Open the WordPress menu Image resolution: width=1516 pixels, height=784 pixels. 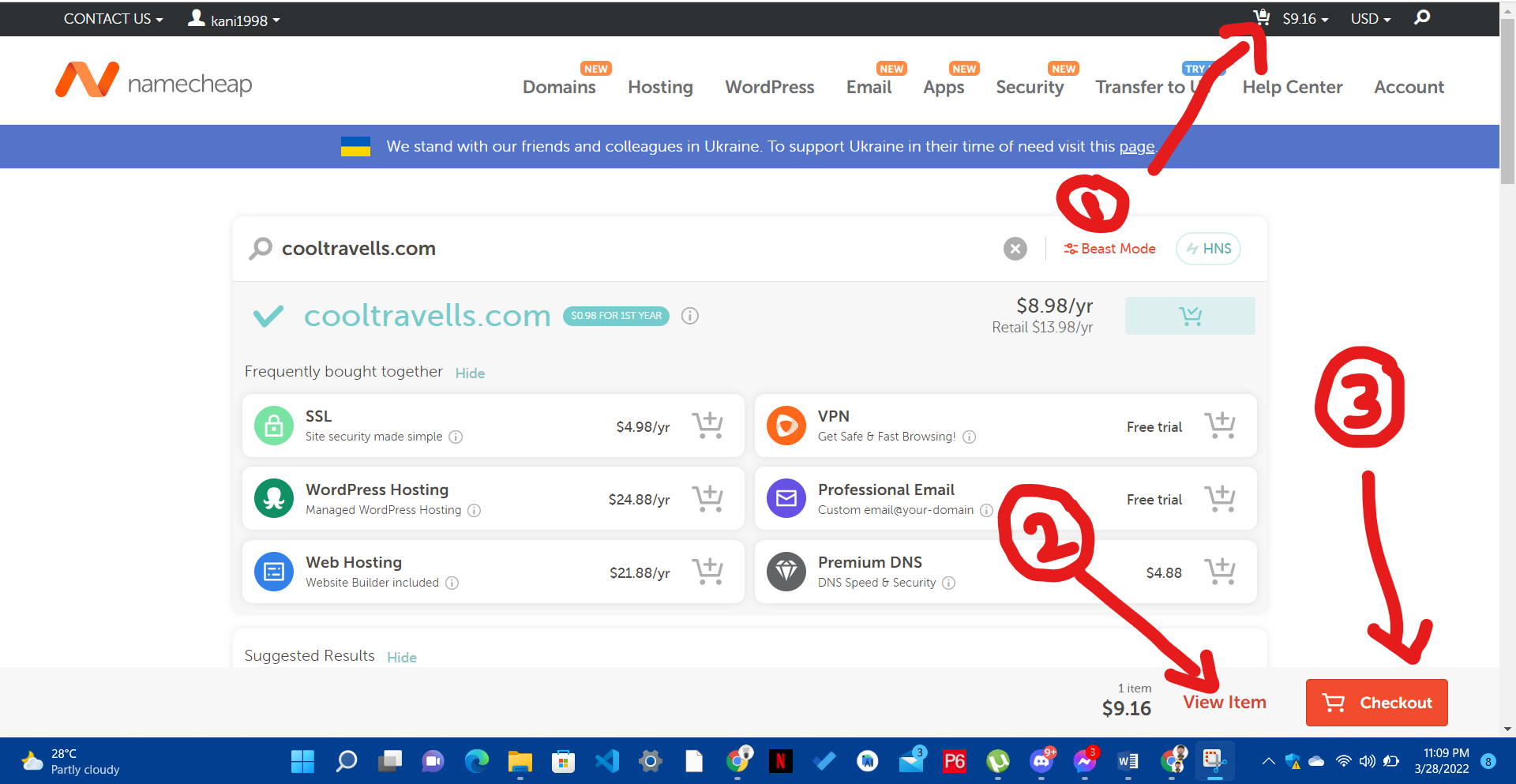[x=770, y=87]
